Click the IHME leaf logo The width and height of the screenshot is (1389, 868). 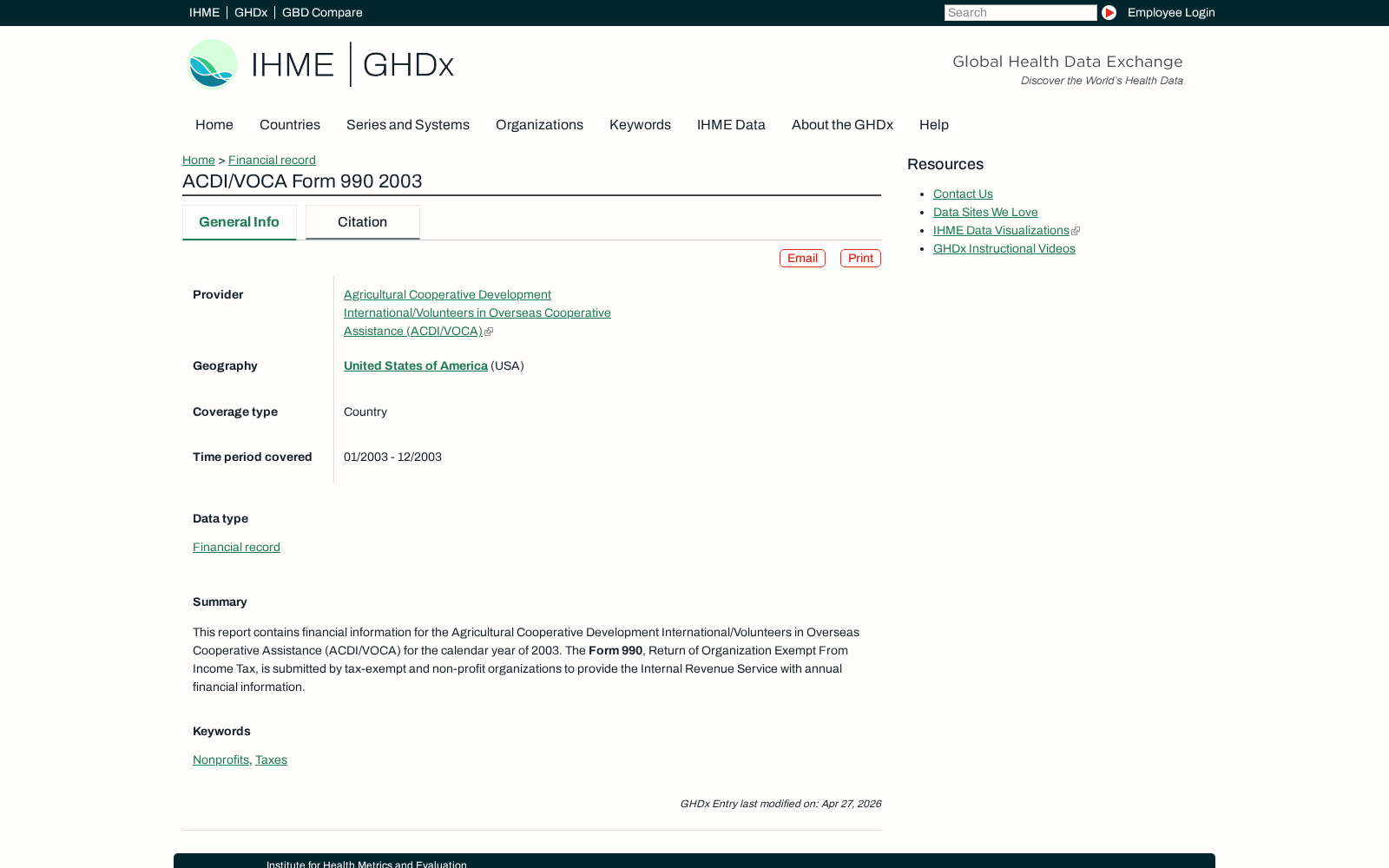tap(213, 64)
